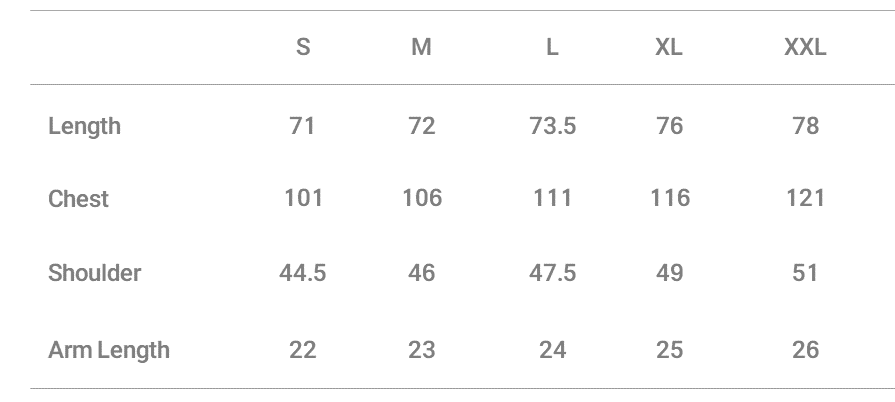Click the S size column header

click(303, 47)
